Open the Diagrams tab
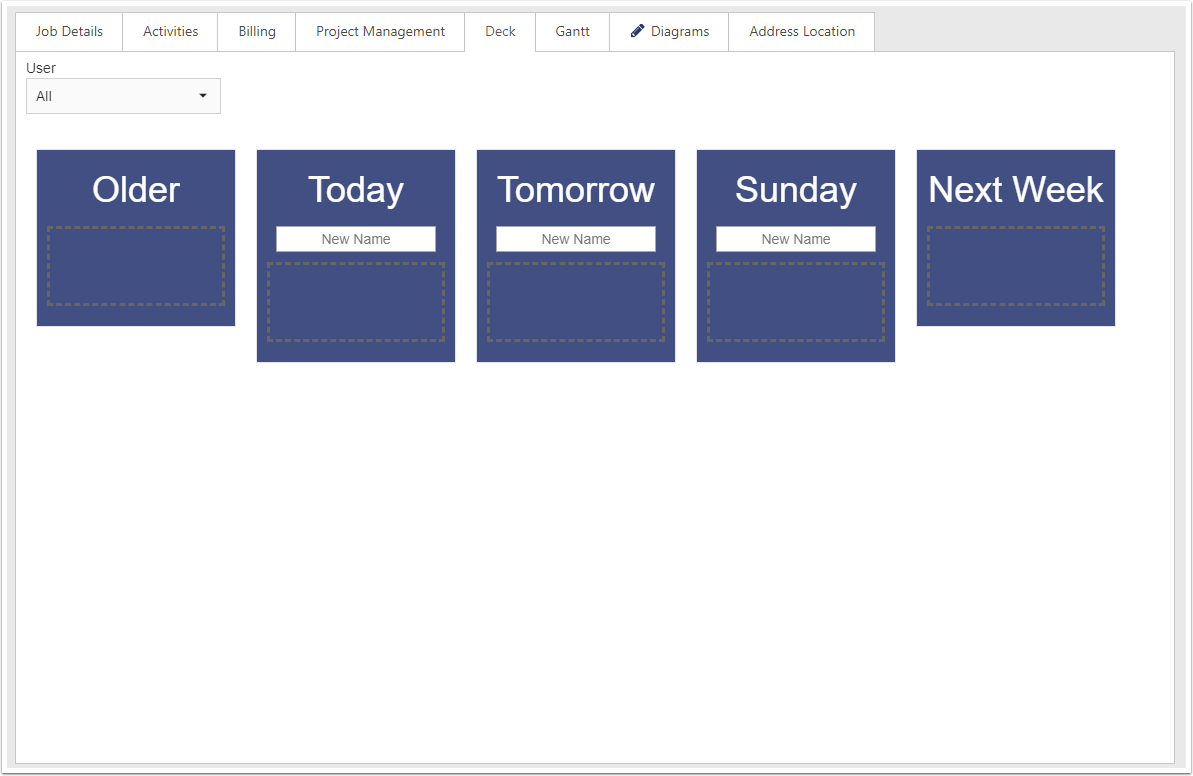1193x776 pixels. pyautogui.click(x=670, y=32)
